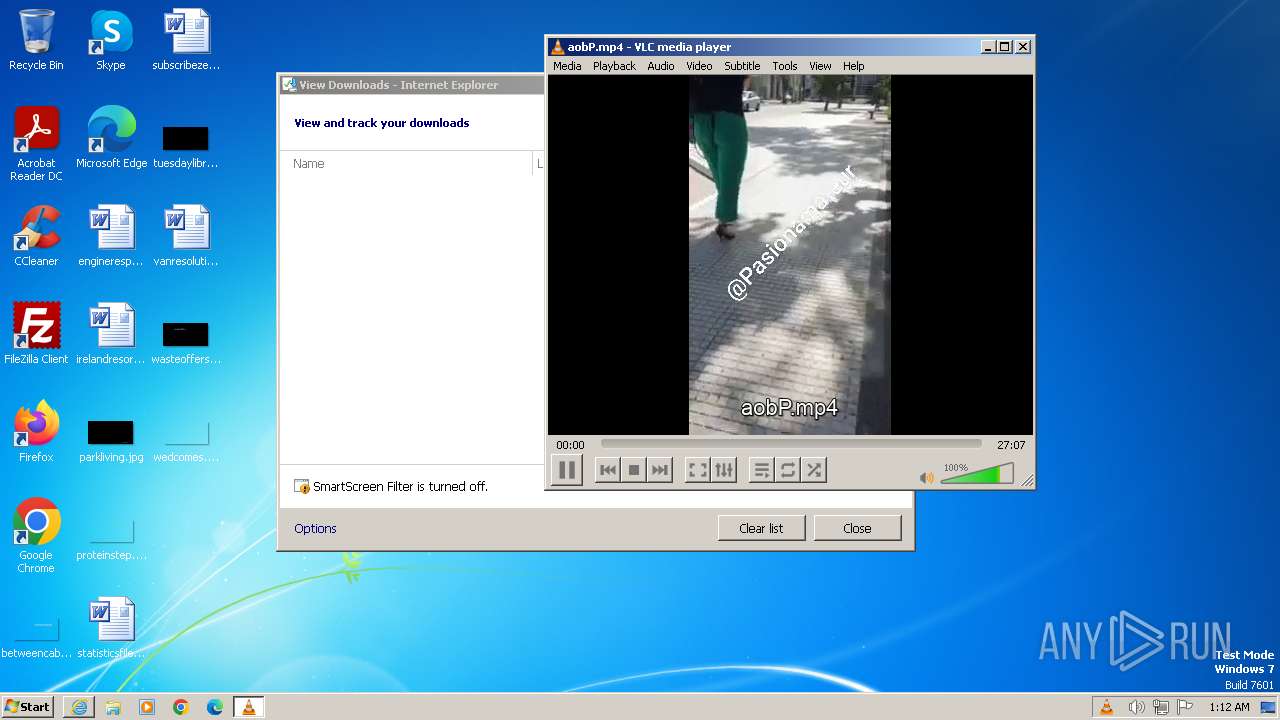Image resolution: width=1280 pixels, height=720 pixels.
Task: Open Internet Explorer from taskbar
Action: (x=79, y=707)
